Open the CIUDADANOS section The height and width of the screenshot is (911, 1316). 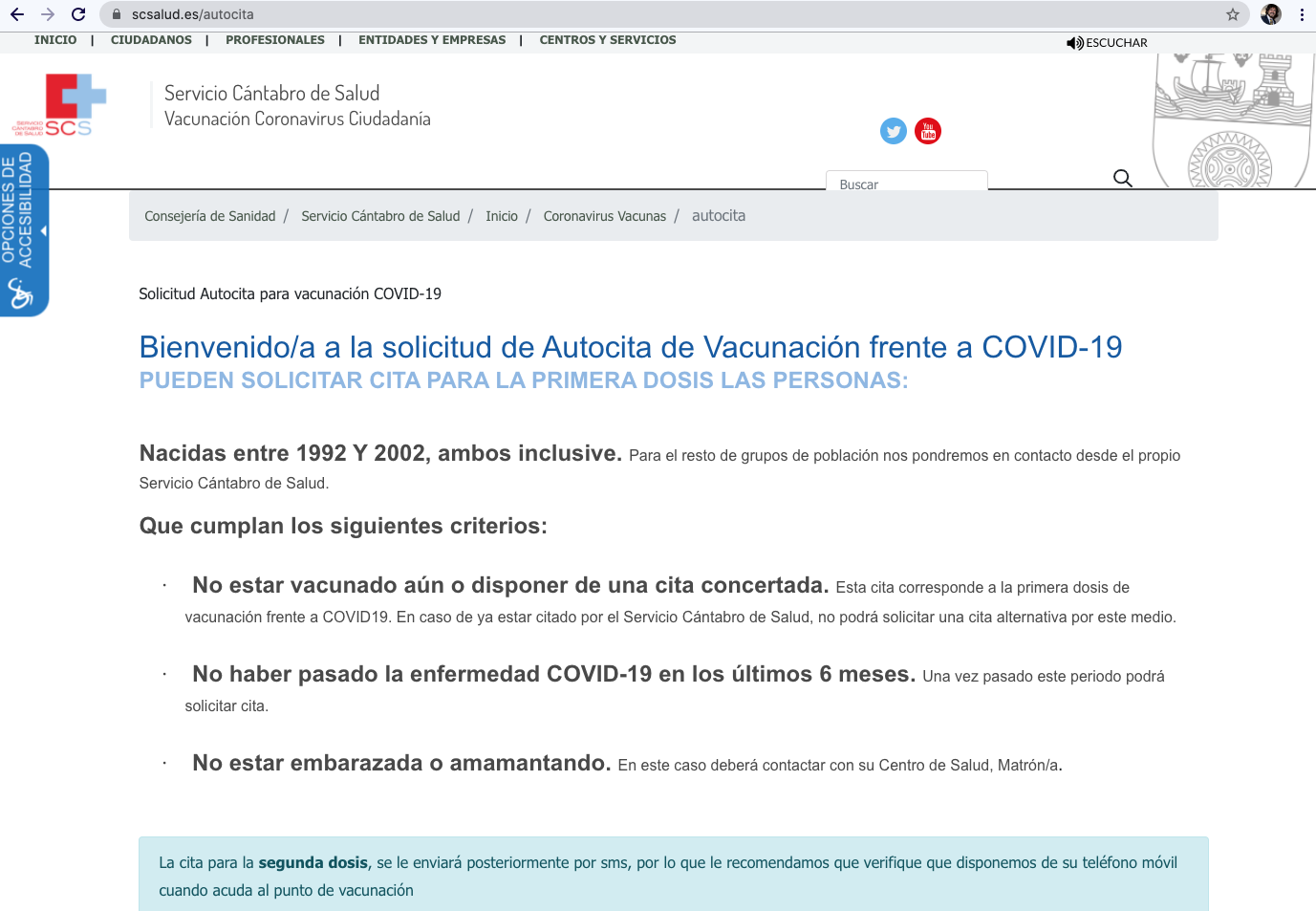[x=150, y=40]
